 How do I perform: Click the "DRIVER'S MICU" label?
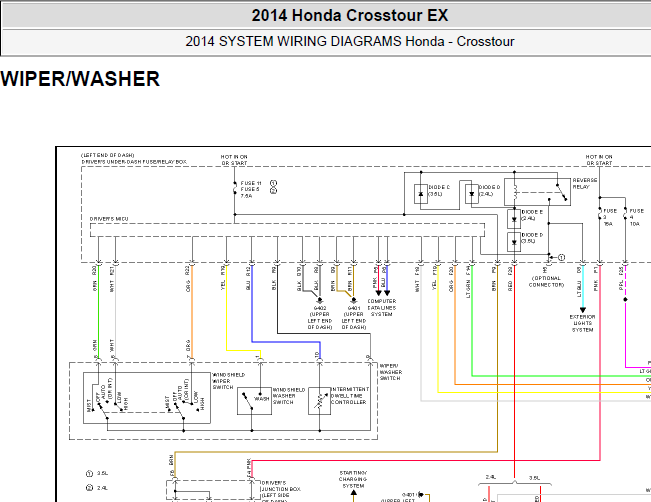[109, 219]
